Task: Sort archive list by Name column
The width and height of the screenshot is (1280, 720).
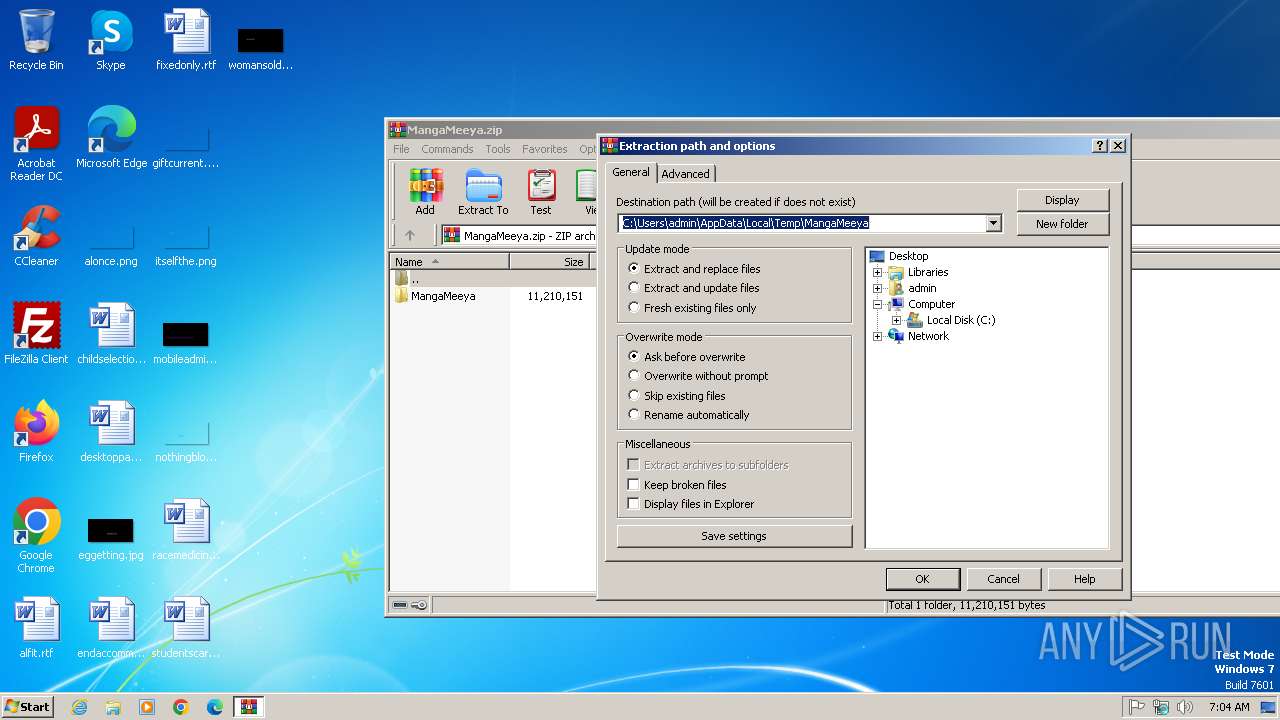Action: click(450, 262)
